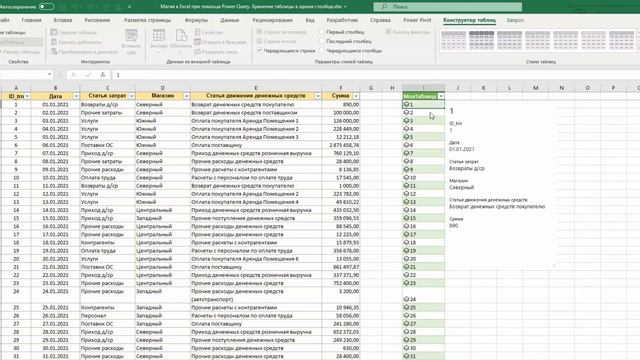
Task: Click the Экспорт table icon
Action: coord(158,36)
